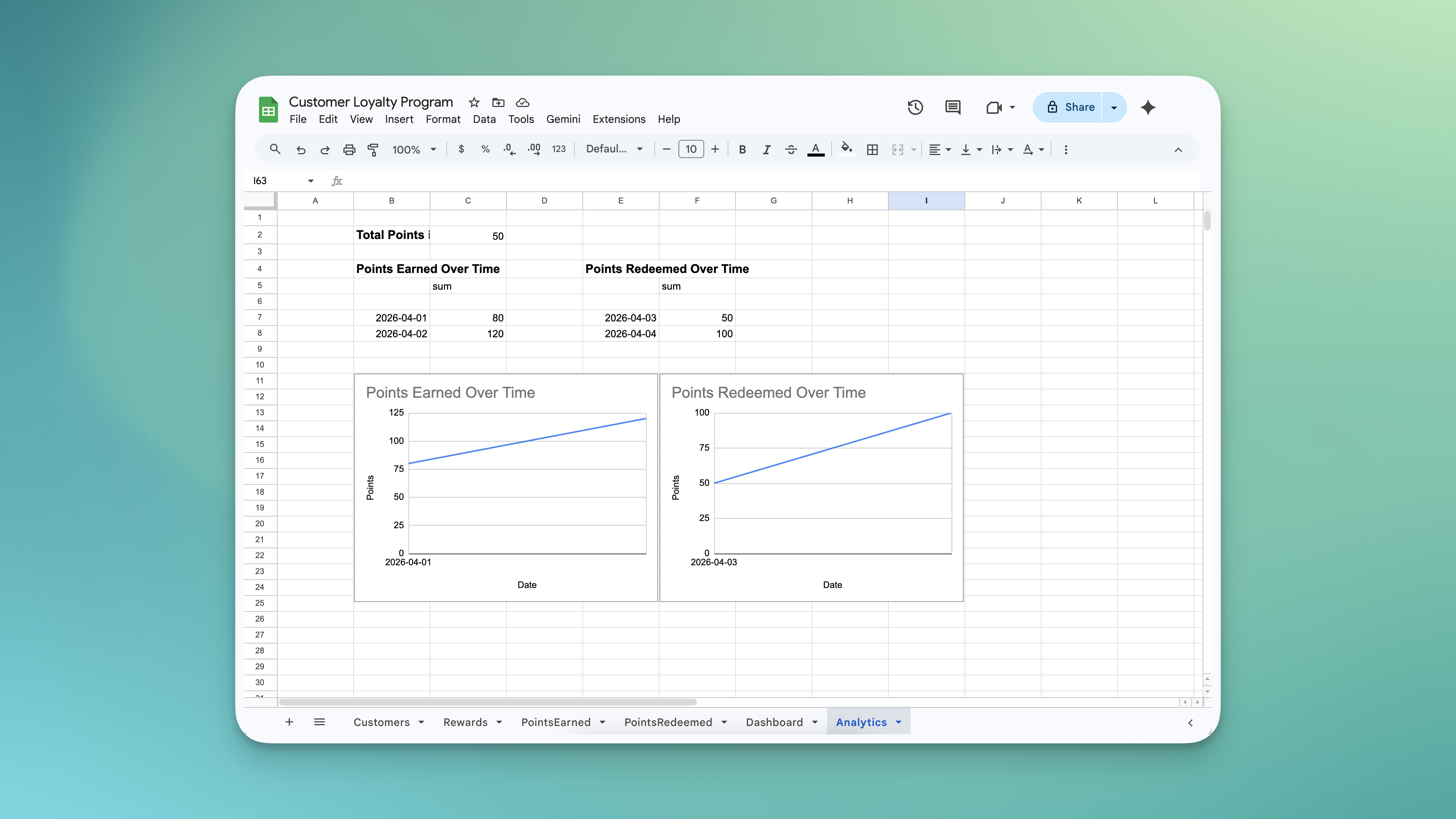
Task: Select the Paint format tool
Action: click(x=373, y=149)
